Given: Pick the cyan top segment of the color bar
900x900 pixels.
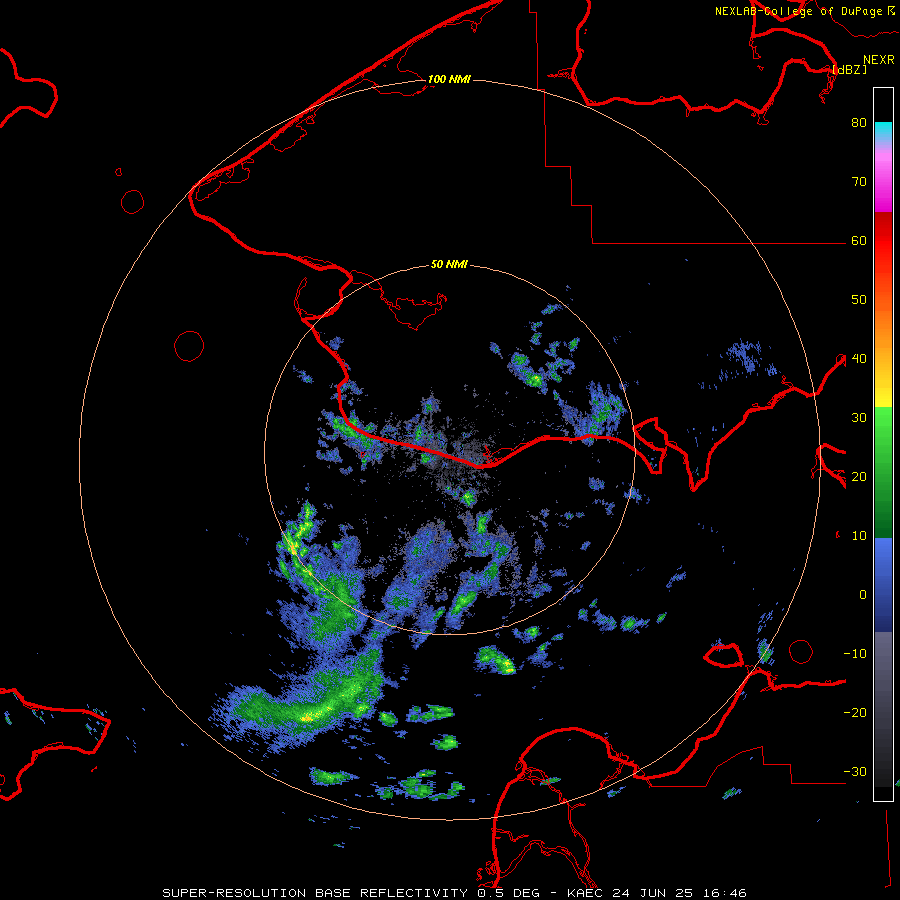Looking at the screenshot, I should coord(883,133).
